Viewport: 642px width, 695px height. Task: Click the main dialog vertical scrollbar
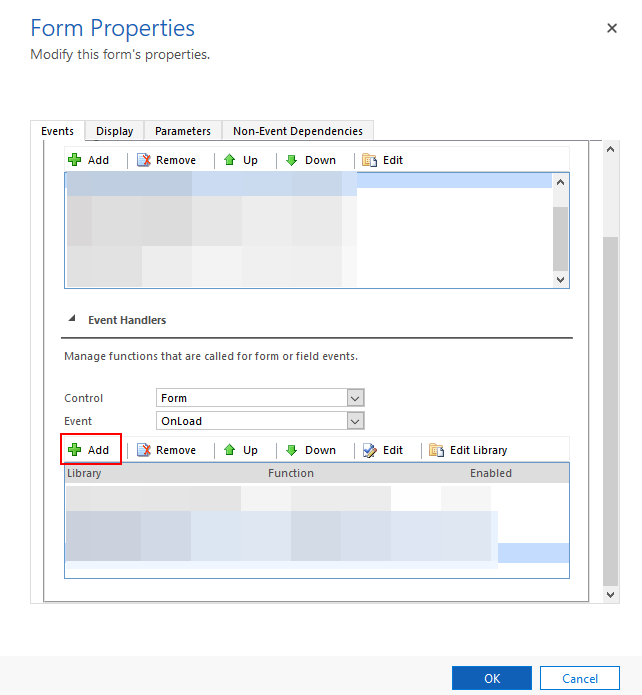(611, 400)
